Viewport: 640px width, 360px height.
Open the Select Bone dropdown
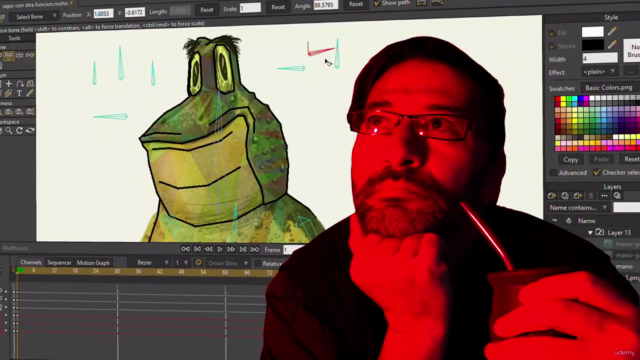pyautogui.click(x=35, y=16)
